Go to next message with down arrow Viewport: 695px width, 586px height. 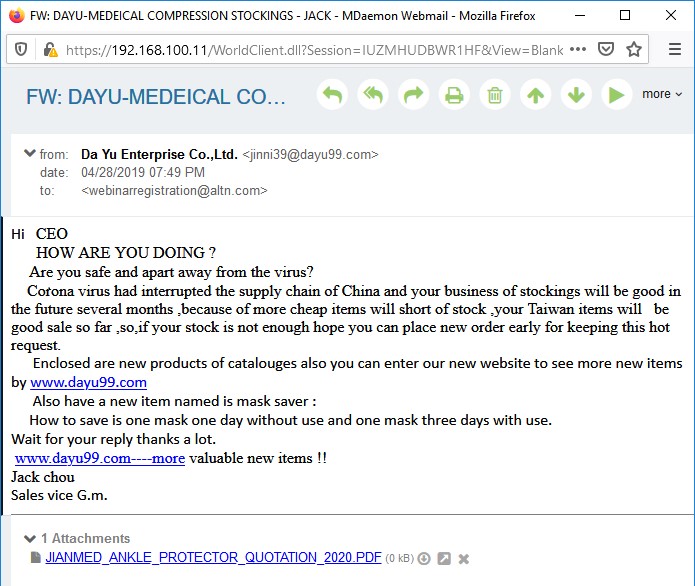tap(576, 94)
